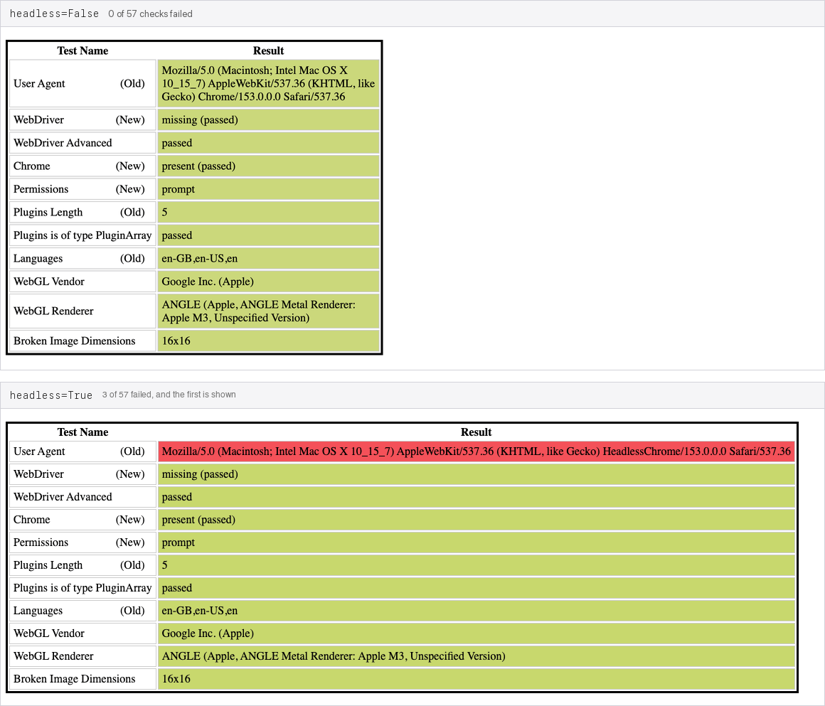Click plugins length value '5' in headless=True table
Screen dimensions: 825x706
(x=476, y=566)
